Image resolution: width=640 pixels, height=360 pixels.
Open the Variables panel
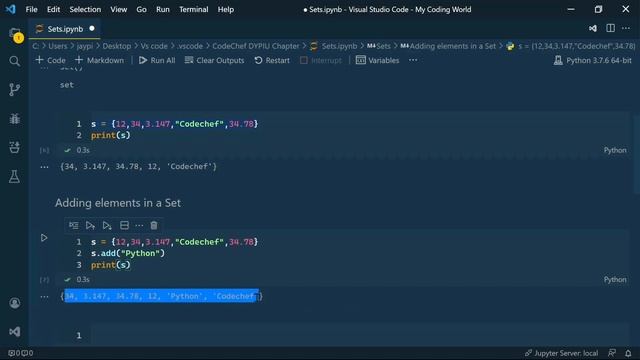377,60
